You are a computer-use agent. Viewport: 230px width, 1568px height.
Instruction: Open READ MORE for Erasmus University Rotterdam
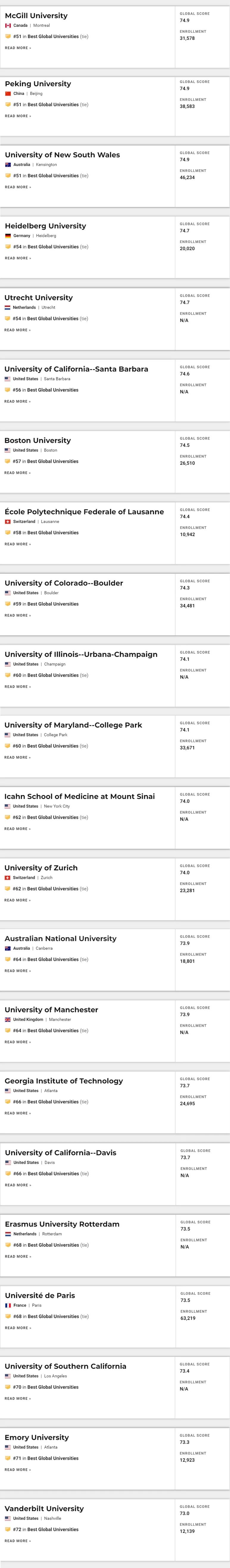tap(18, 1256)
